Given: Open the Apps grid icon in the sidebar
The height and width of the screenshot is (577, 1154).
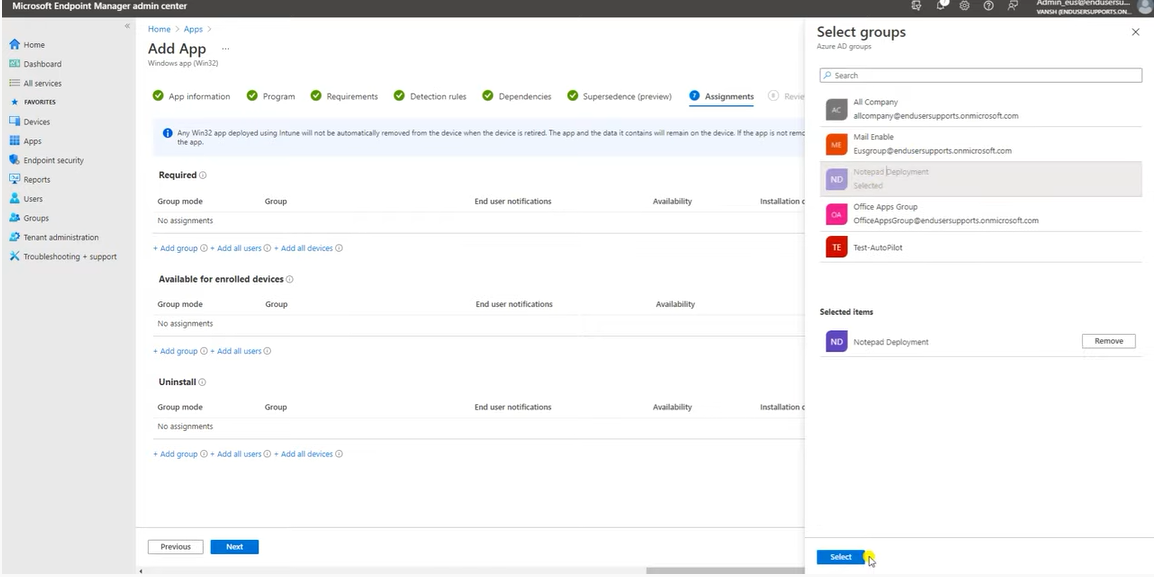Looking at the screenshot, I should (x=15, y=141).
